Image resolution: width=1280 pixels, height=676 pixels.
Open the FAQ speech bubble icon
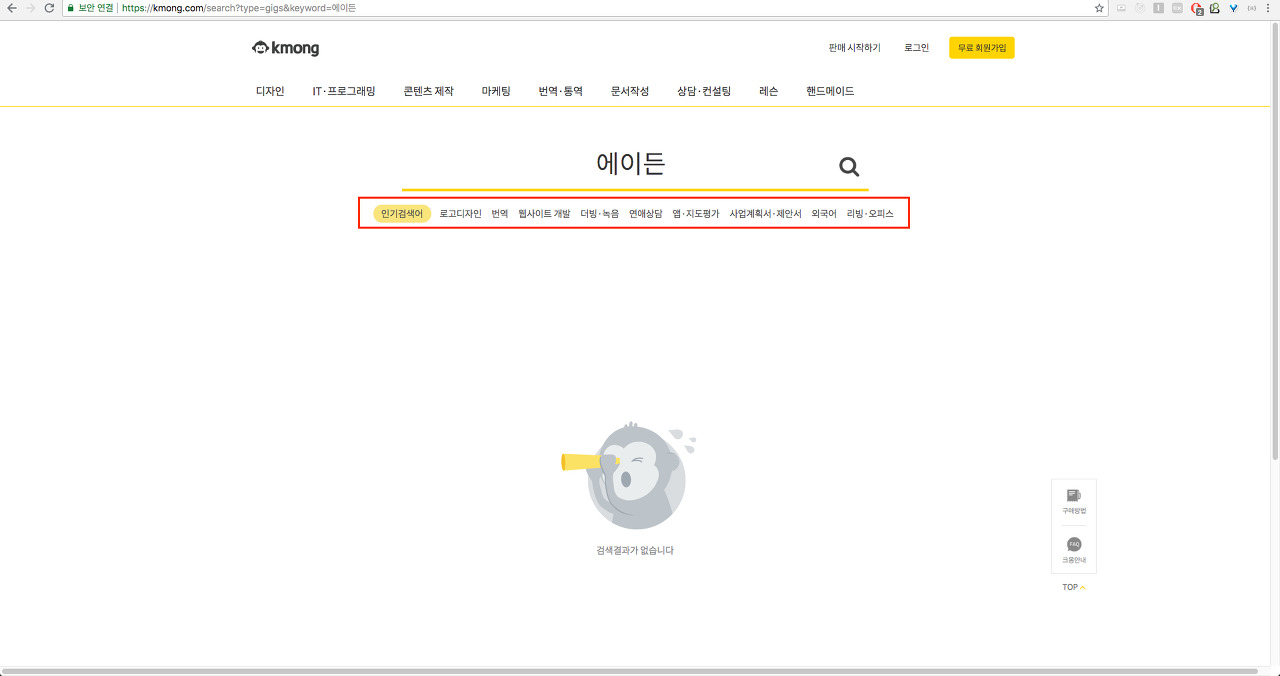[x=1073, y=545]
